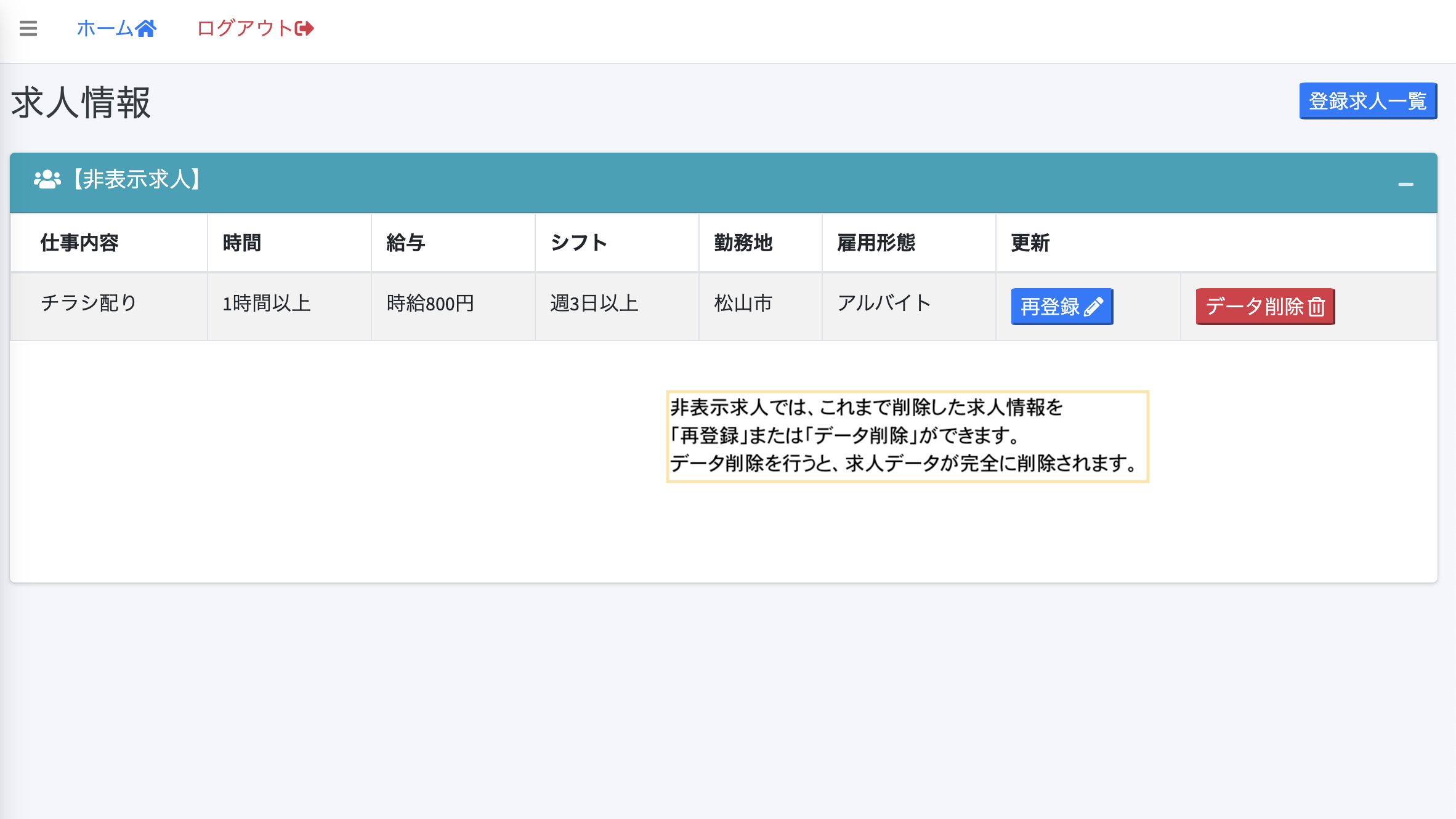This screenshot has width=1456, height=819.
Task: Open the 登録求人一覧 page
Action: [1367, 101]
